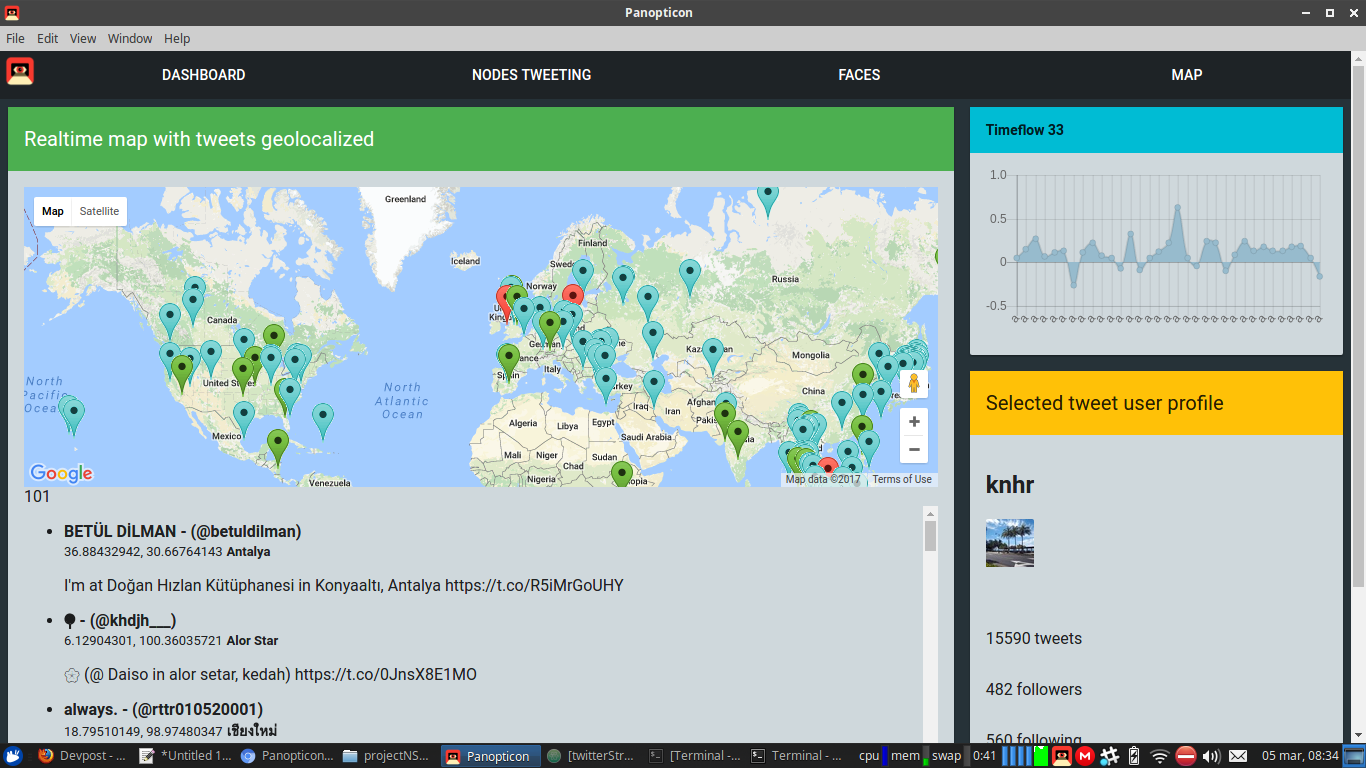
Task: Open the Help menu
Action: coord(177,38)
